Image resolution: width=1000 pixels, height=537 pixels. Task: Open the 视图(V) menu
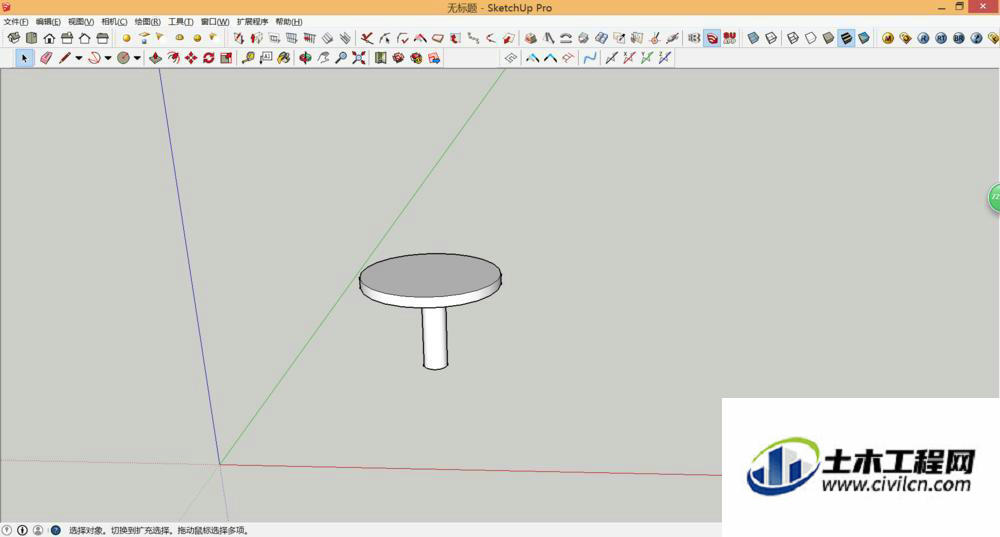(x=81, y=22)
